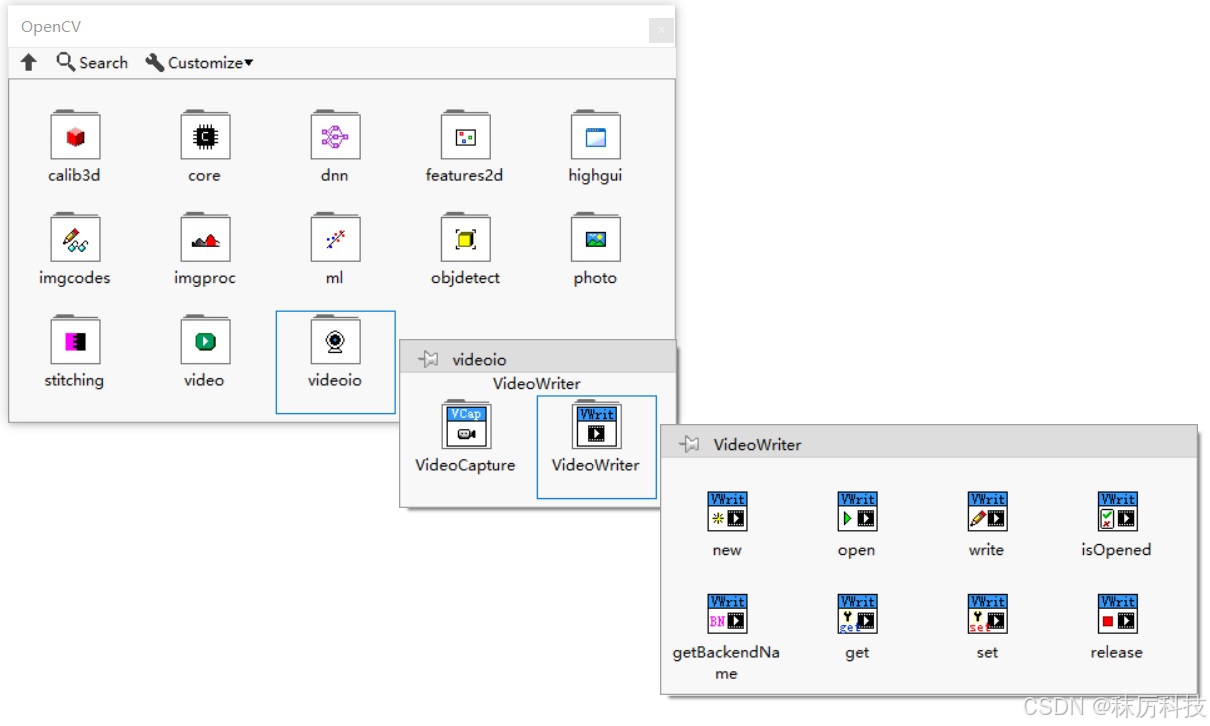This screenshot has height=726, width=1210.
Task: Open the core palette folder
Action: pyautogui.click(x=205, y=135)
